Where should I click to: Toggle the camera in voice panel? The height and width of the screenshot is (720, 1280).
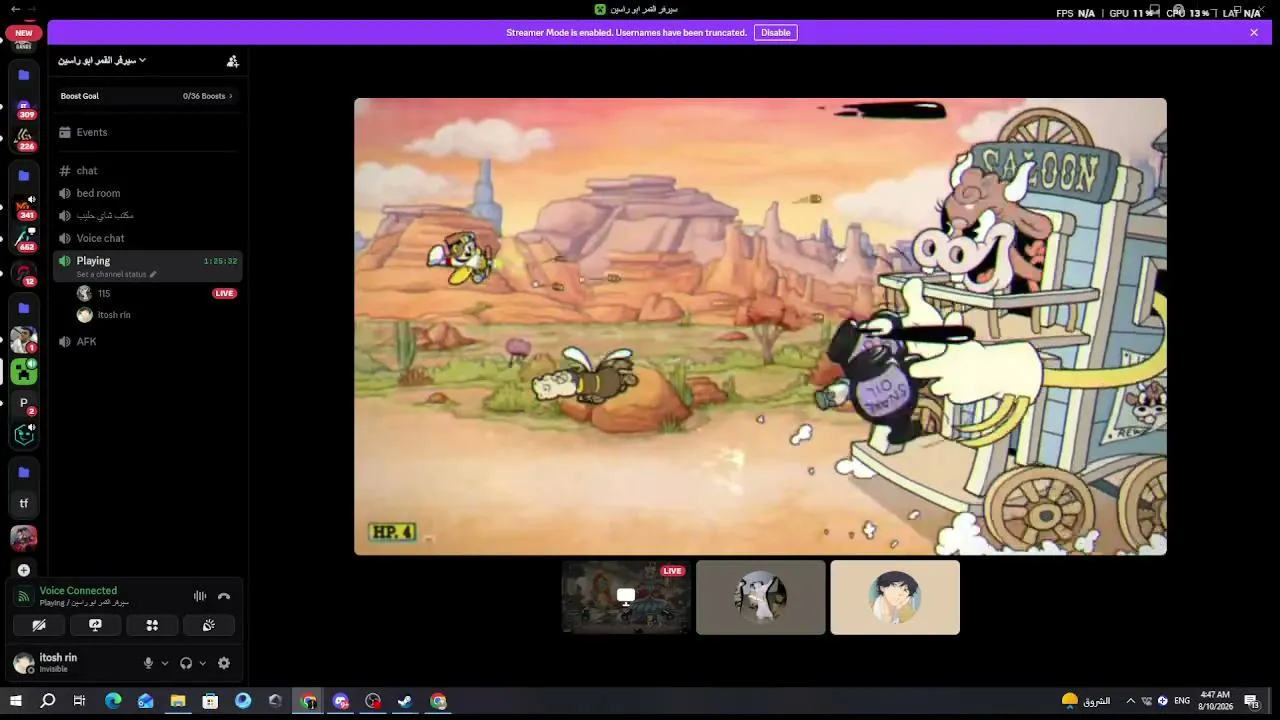click(x=39, y=625)
